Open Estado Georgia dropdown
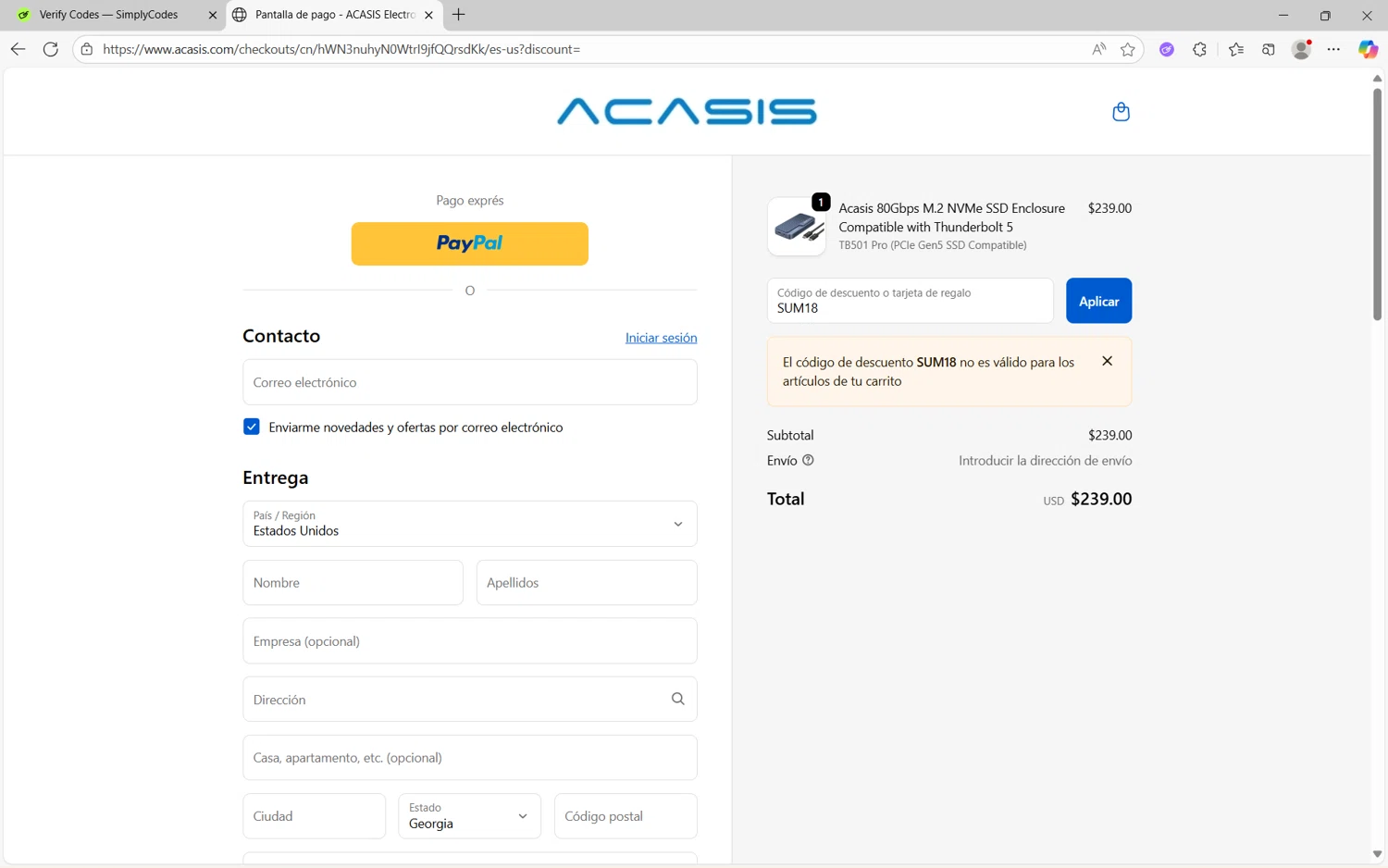This screenshot has width=1388, height=868. [x=470, y=816]
